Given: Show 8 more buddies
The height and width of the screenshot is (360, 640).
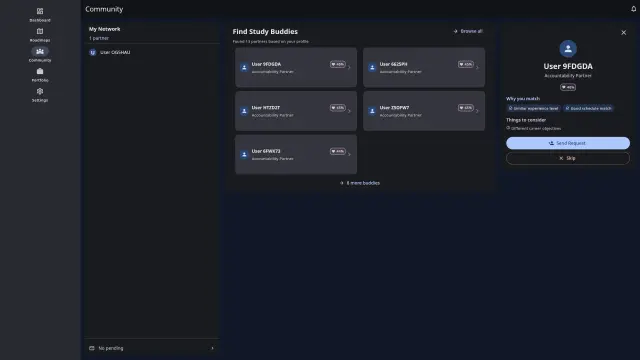Looking at the screenshot, I should tap(360, 183).
